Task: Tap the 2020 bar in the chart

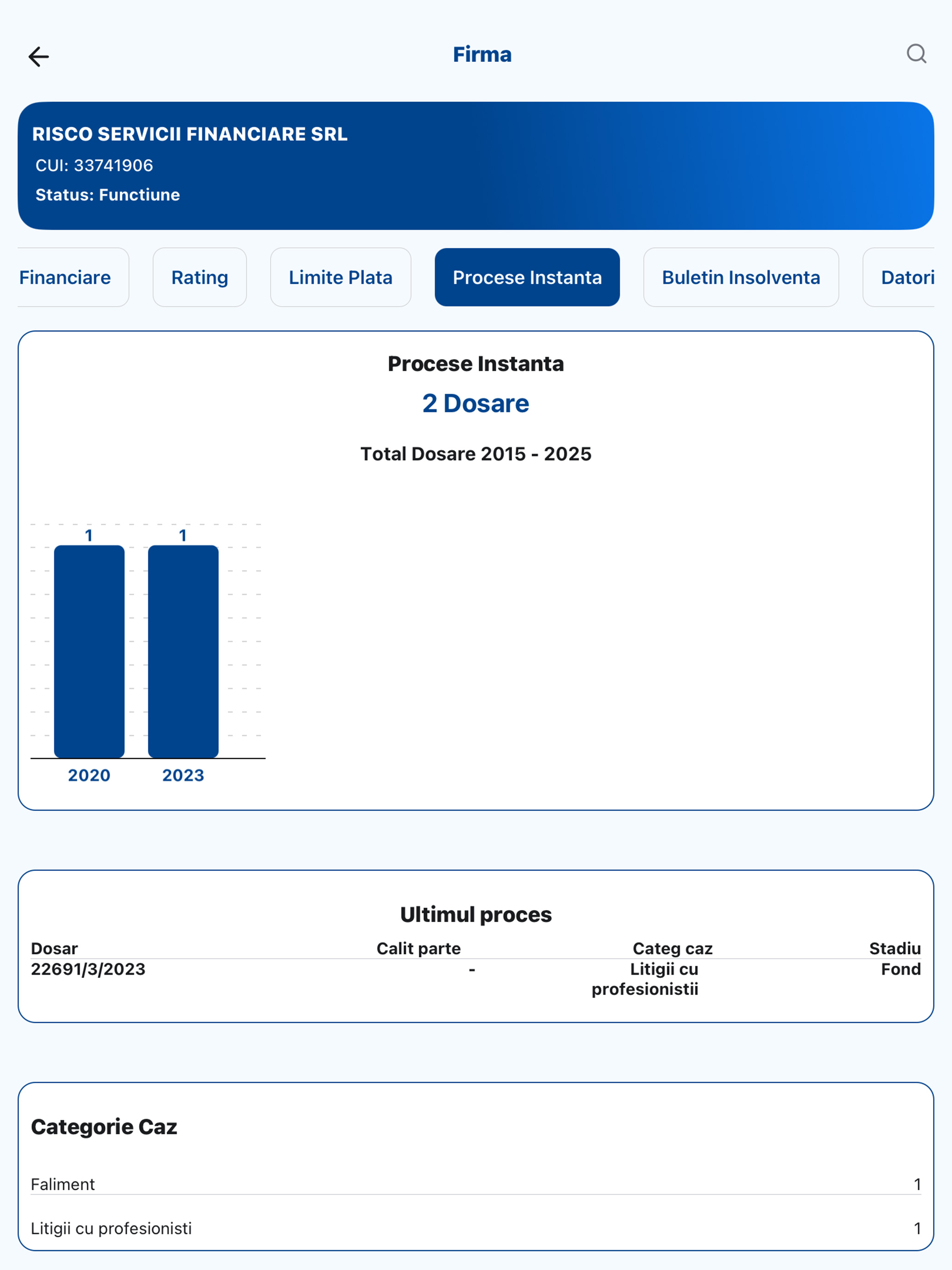Action: coord(89,651)
